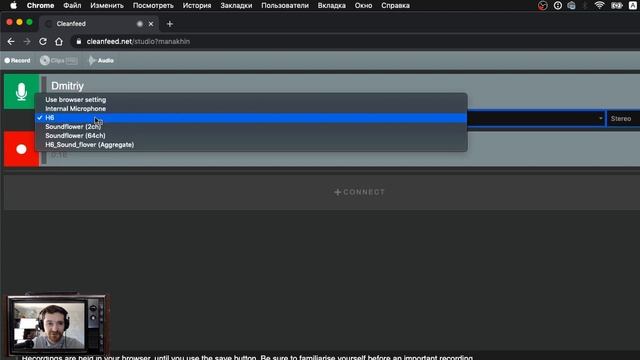Screen dimensions: 640x360
Task: Click the battery status icon
Action: pyautogui.click(x=616, y=5)
